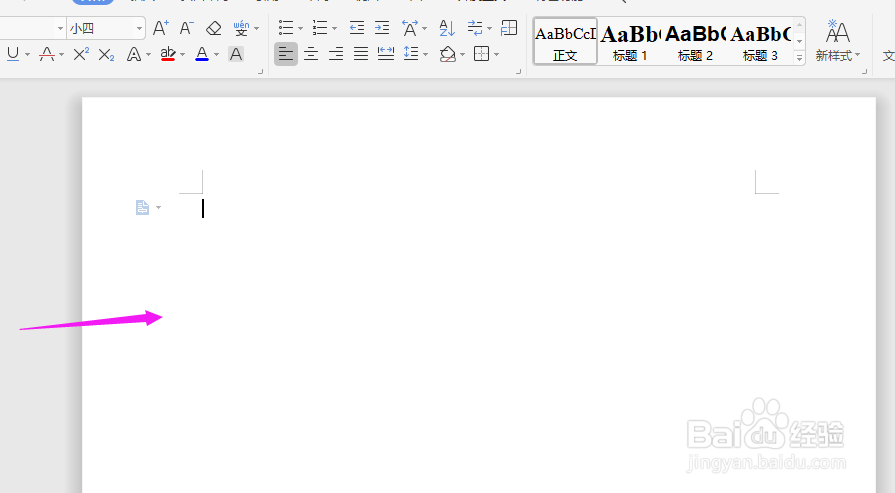Click the paragraph layout icon beside the document

click(142, 207)
